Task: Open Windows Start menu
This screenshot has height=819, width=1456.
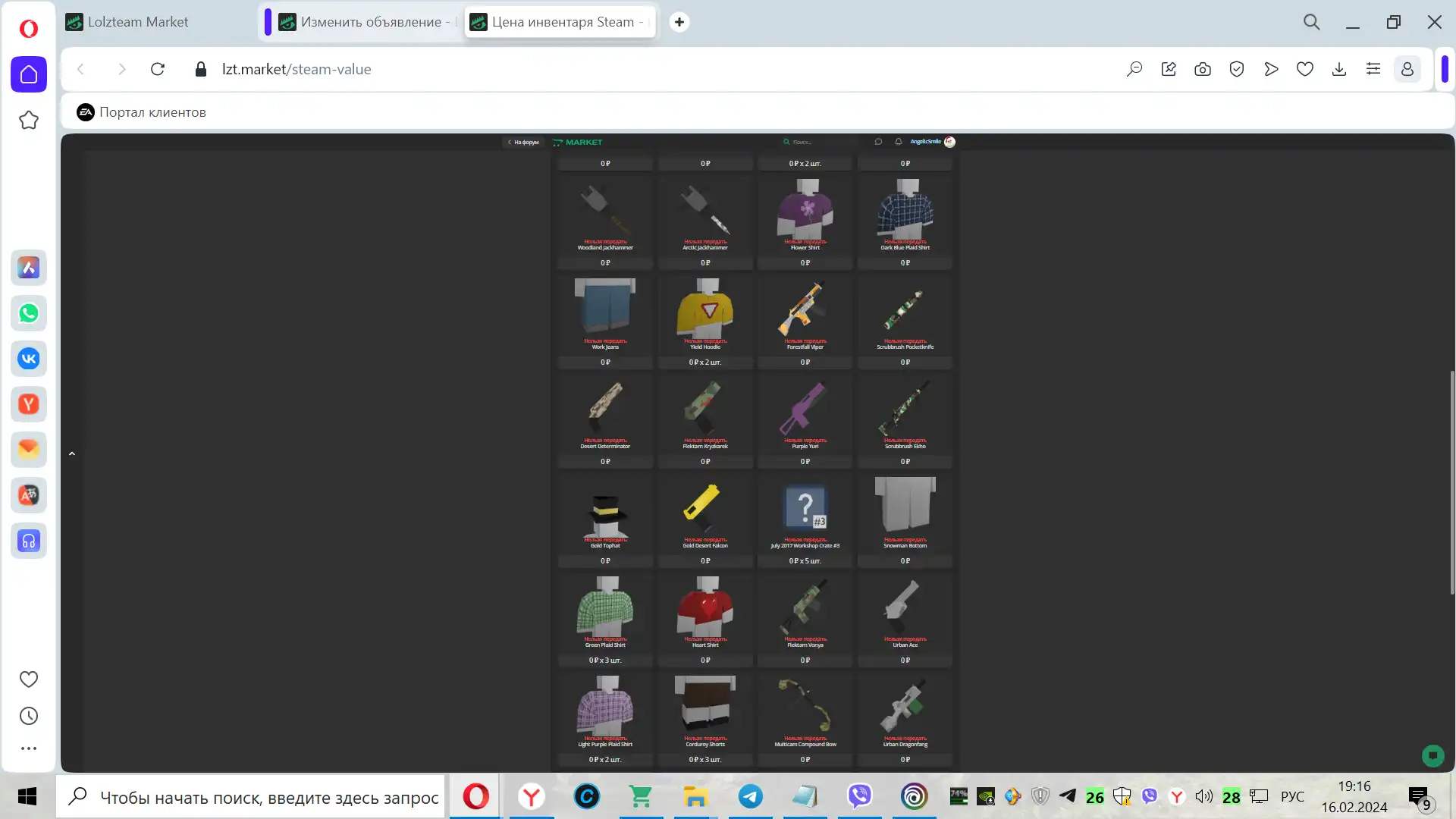Action: [x=27, y=796]
